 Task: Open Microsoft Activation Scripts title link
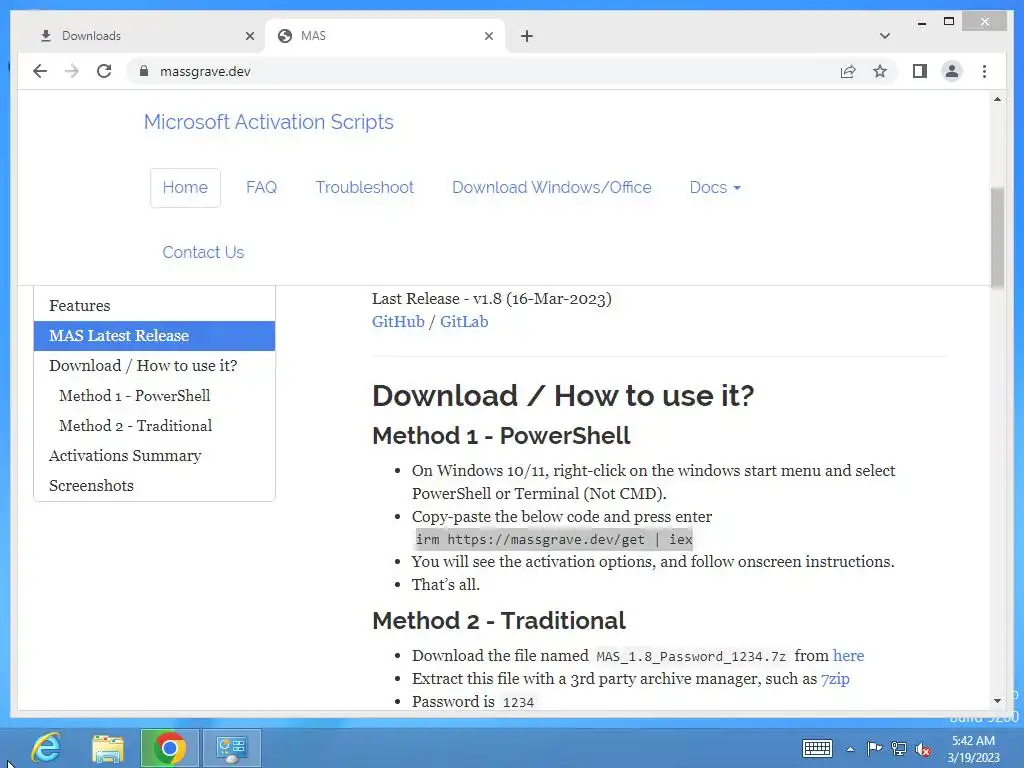(268, 122)
